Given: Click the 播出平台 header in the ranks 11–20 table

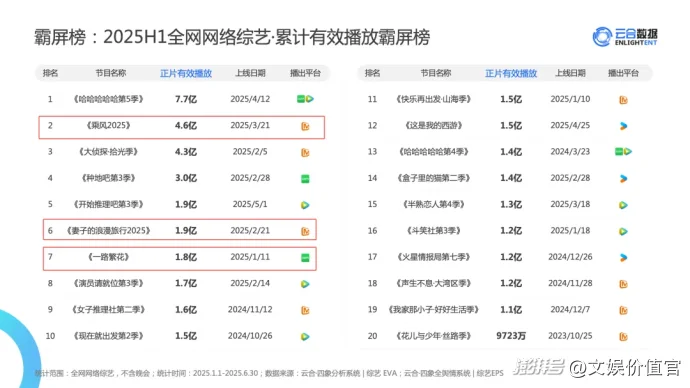Looking at the screenshot, I should (x=623, y=73).
